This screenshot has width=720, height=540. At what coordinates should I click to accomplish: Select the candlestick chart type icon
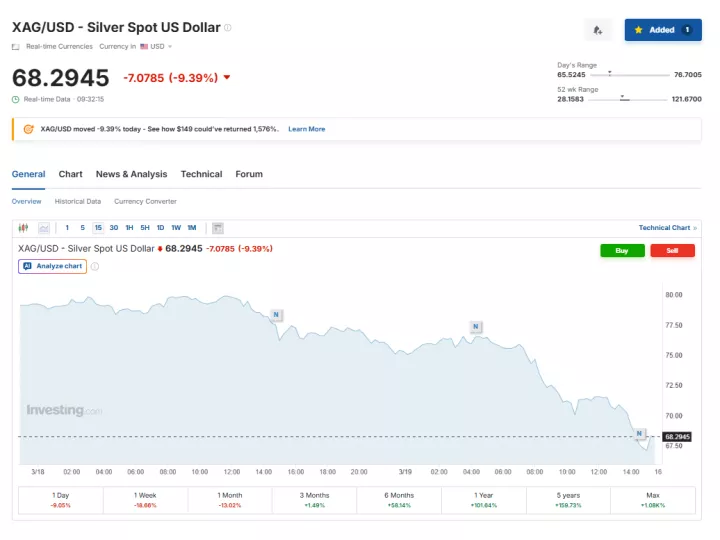pyautogui.click(x=25, y=228)
